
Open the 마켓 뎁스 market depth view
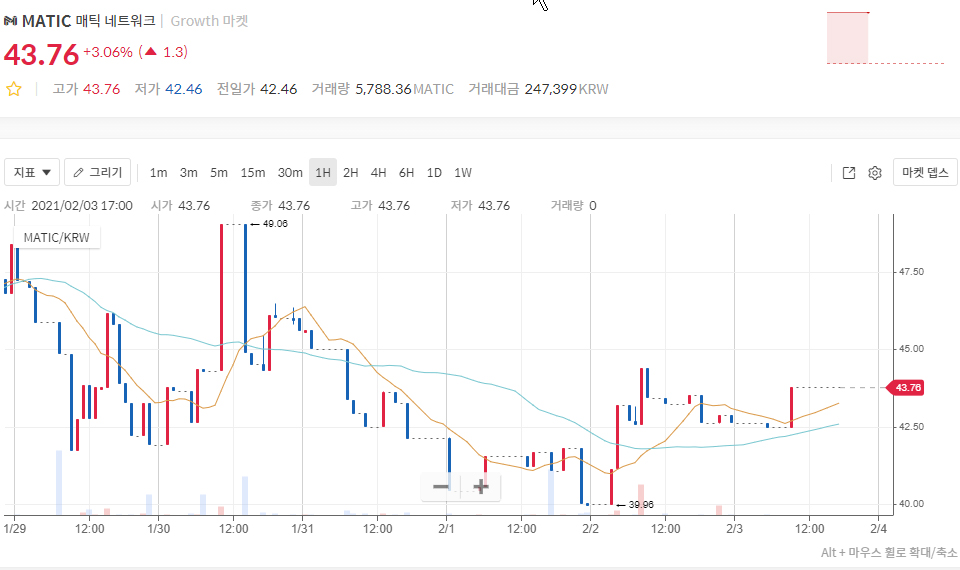[x=925, y=173]
